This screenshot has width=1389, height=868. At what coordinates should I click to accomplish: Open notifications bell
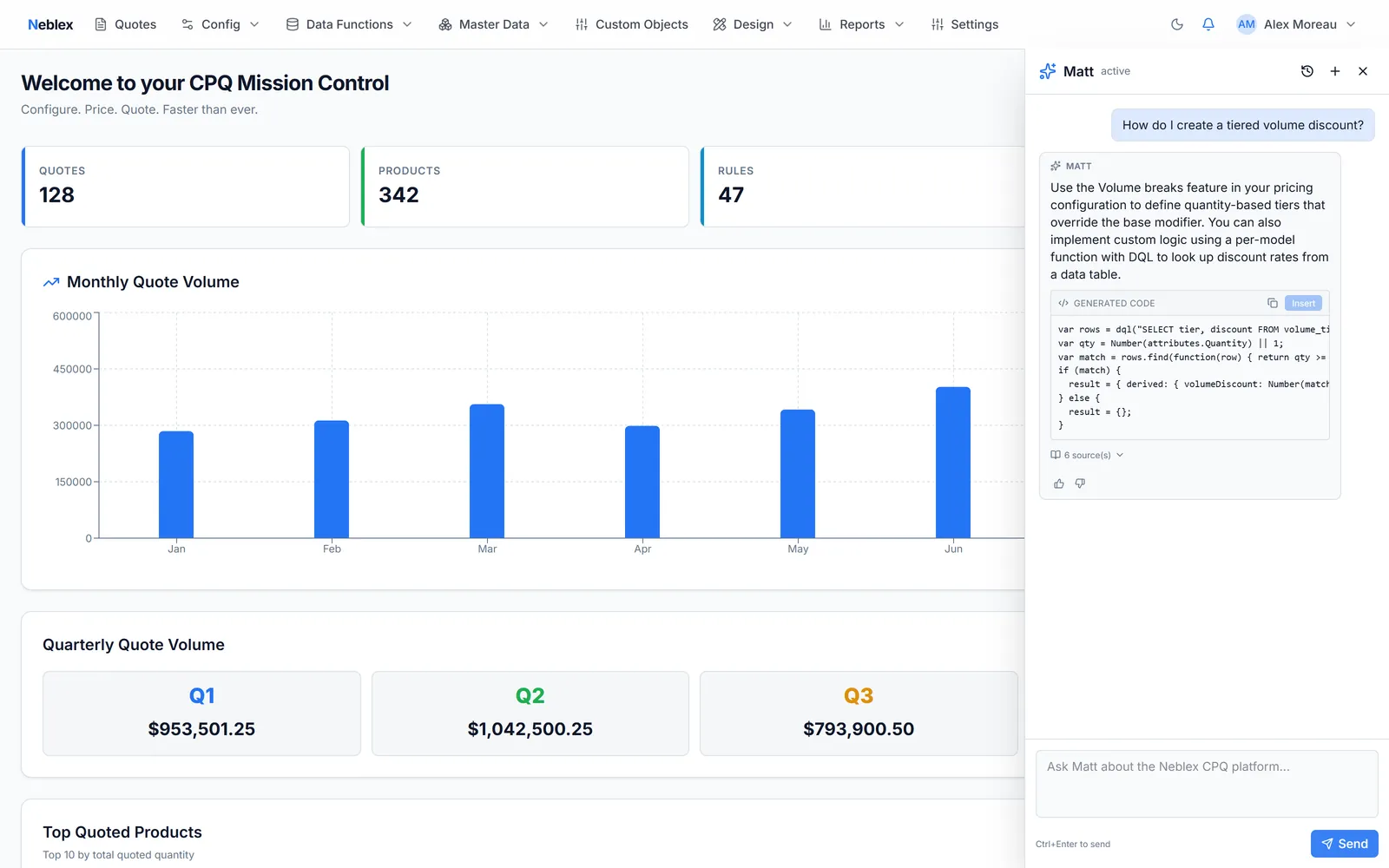click(1208, 24)
